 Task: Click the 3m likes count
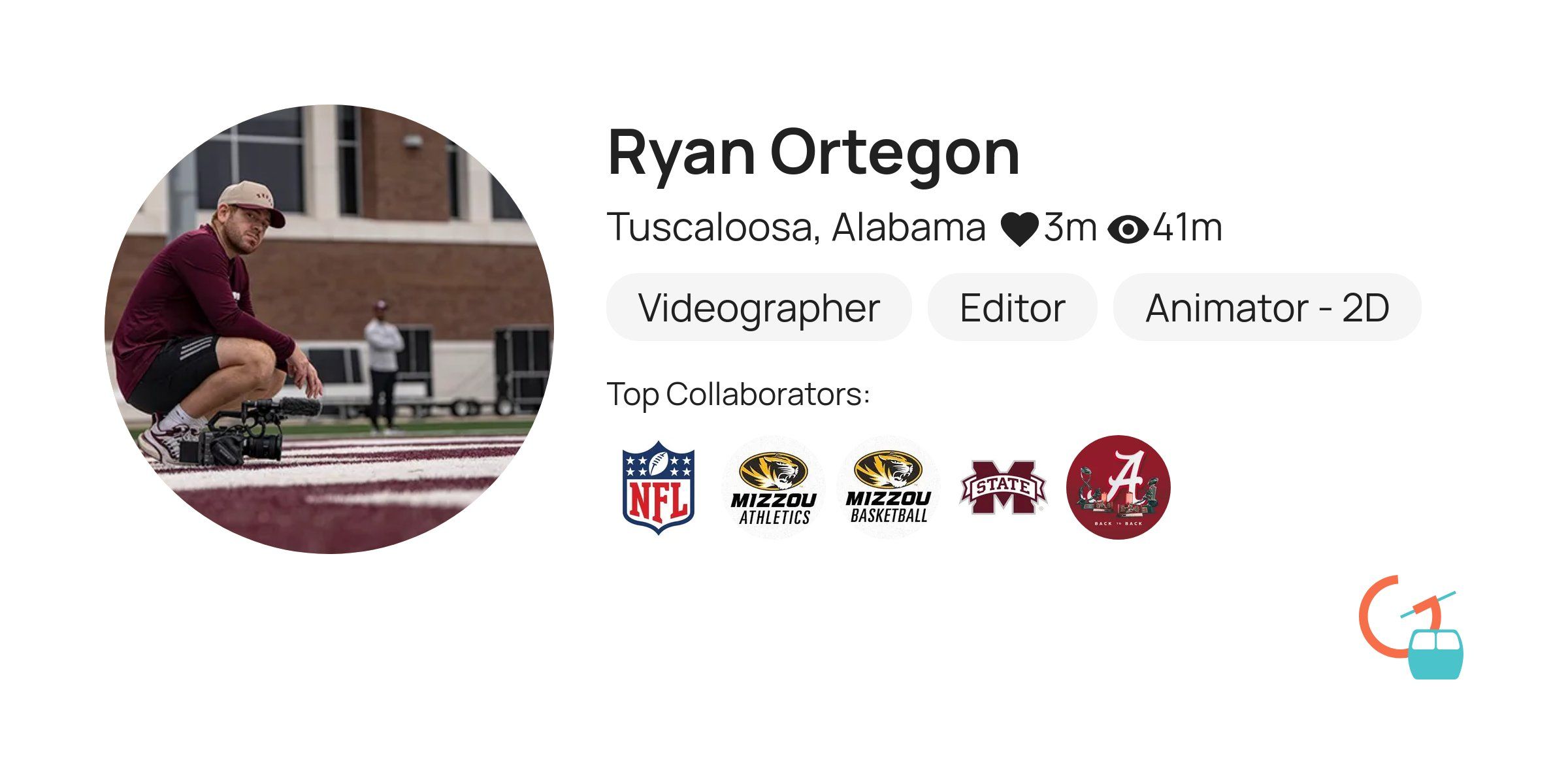1070,228
